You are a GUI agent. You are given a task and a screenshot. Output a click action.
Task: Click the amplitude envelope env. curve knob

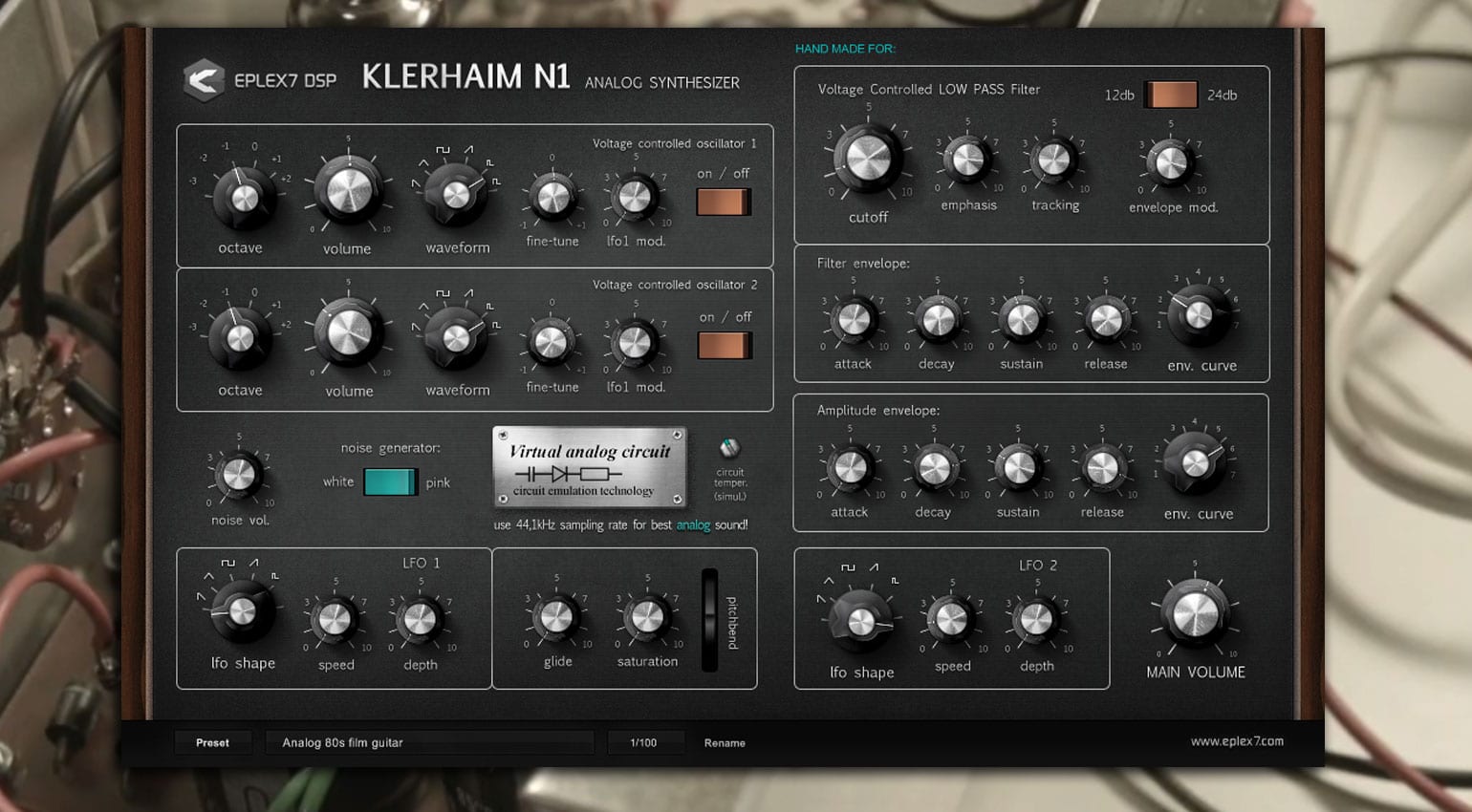point(1195,462)
